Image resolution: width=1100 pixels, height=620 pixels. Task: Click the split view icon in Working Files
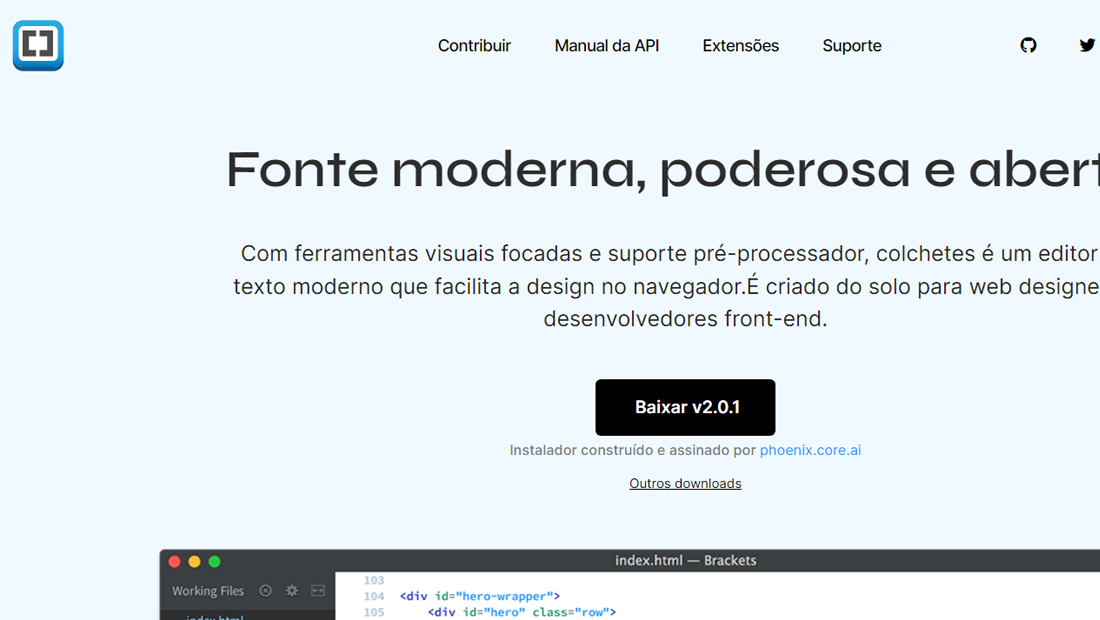click(x=318, y=591)
